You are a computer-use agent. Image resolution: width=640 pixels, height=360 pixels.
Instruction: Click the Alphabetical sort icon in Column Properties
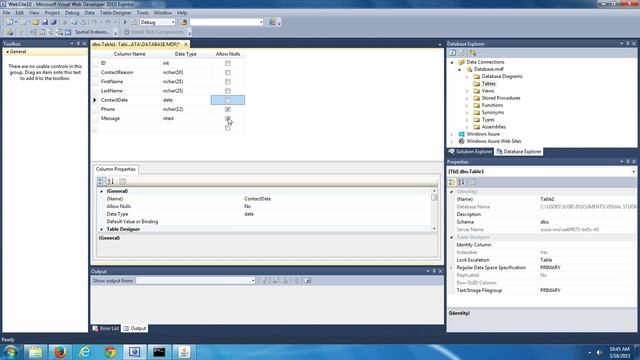click(x=111, y=181)
